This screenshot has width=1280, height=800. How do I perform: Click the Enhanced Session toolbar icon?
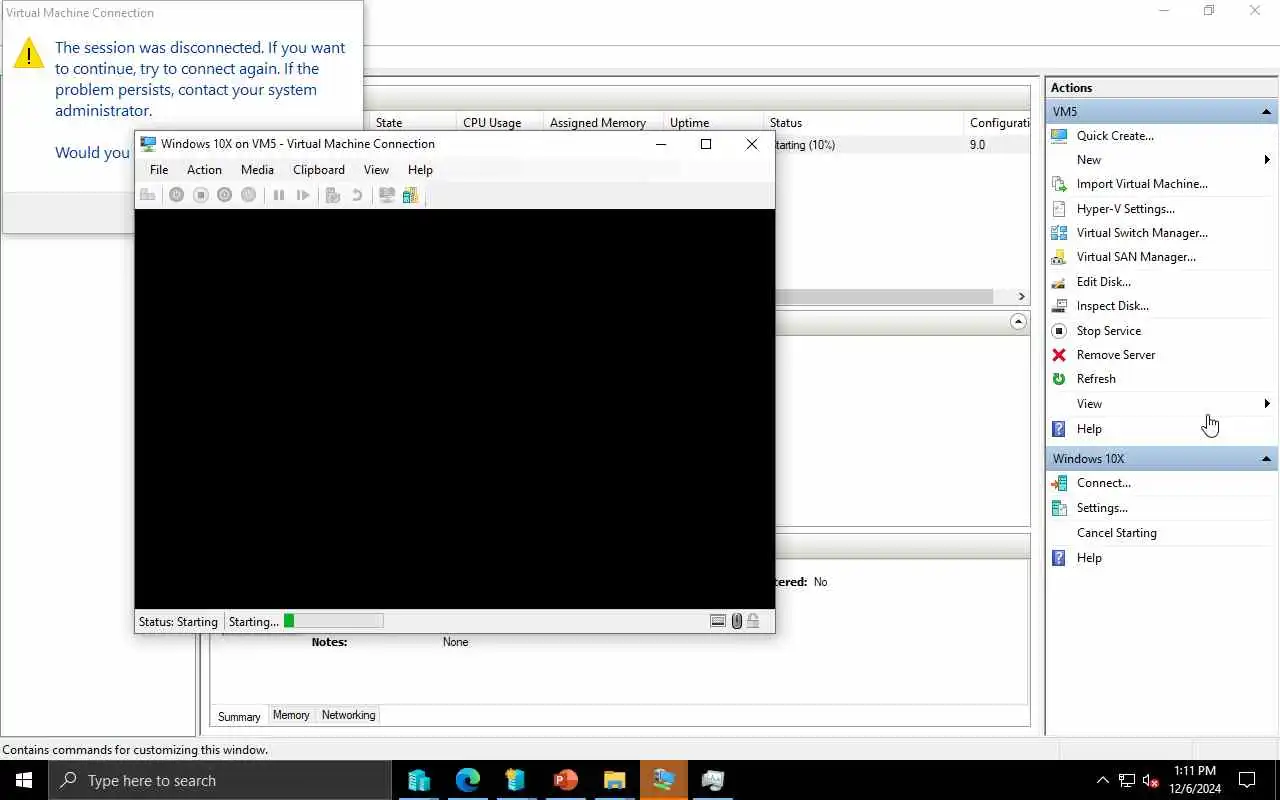[x=386, y=195]
